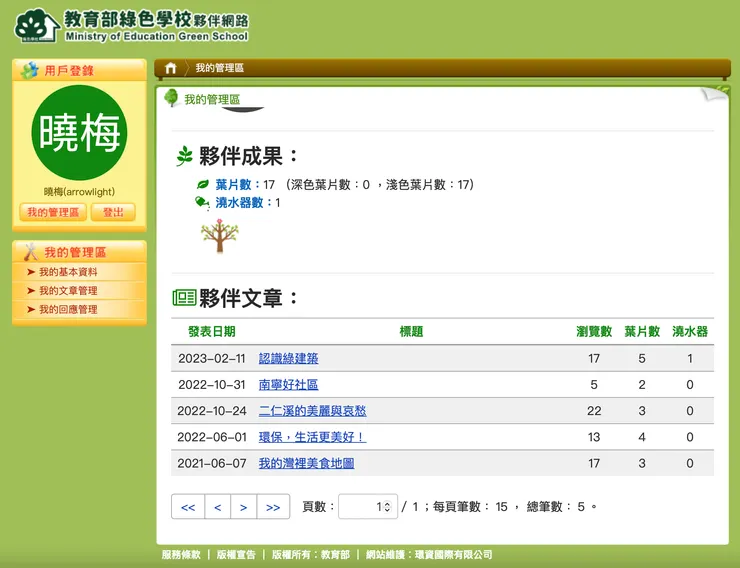Click username text 曉梅(arrowlight)
This screenshot has height=568, width=740.
pos(79,192)
